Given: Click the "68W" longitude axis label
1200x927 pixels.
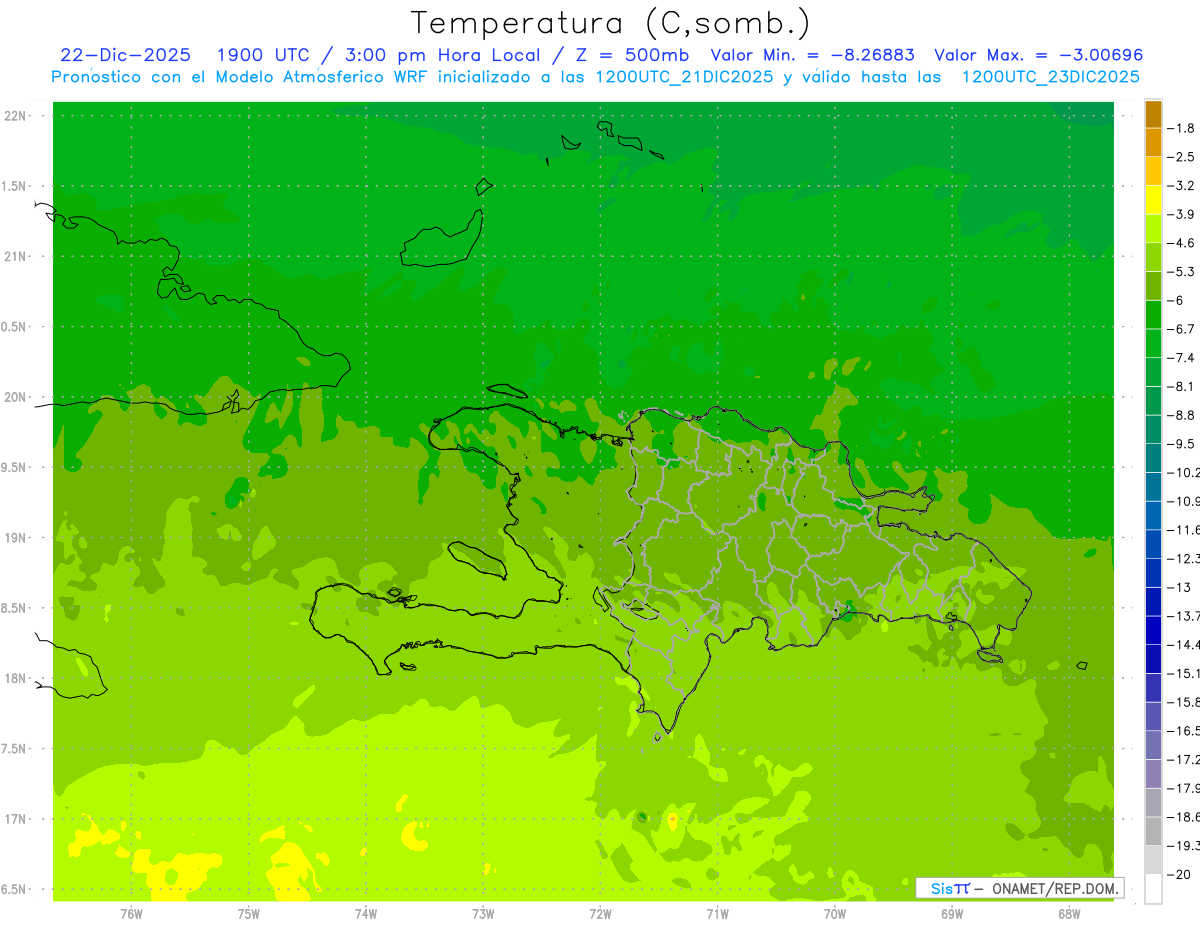Looking at the screenshot, I should (x=1069, y=914).
